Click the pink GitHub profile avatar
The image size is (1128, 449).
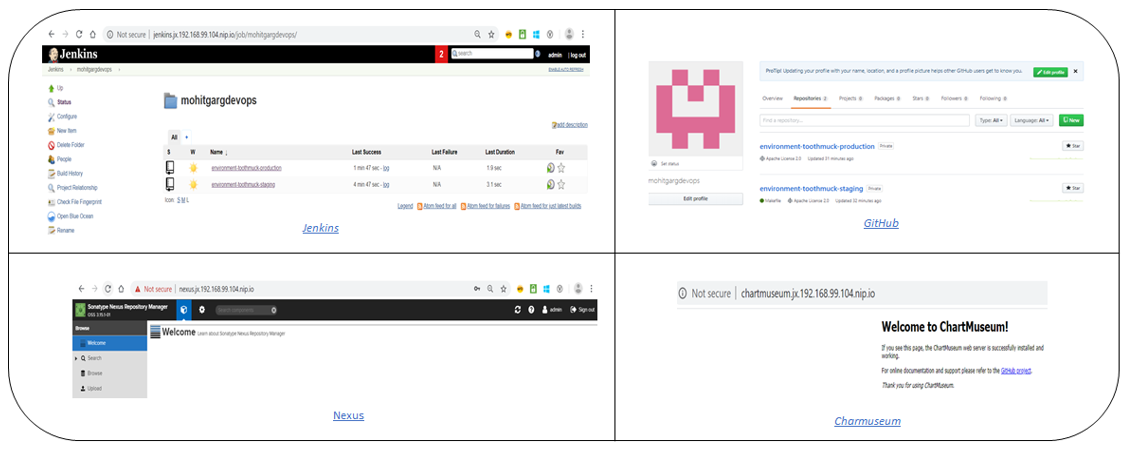point(696,109)
